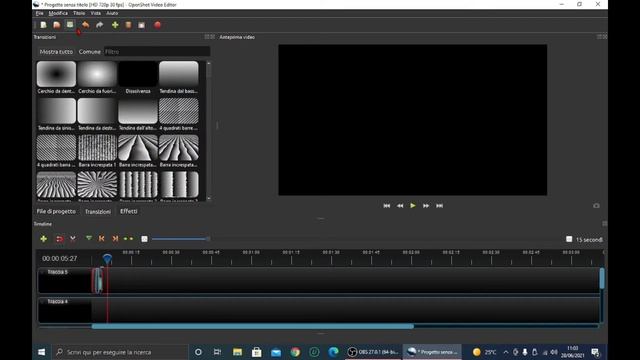
Task: Add a new track in the timeline
Action: 44,239
